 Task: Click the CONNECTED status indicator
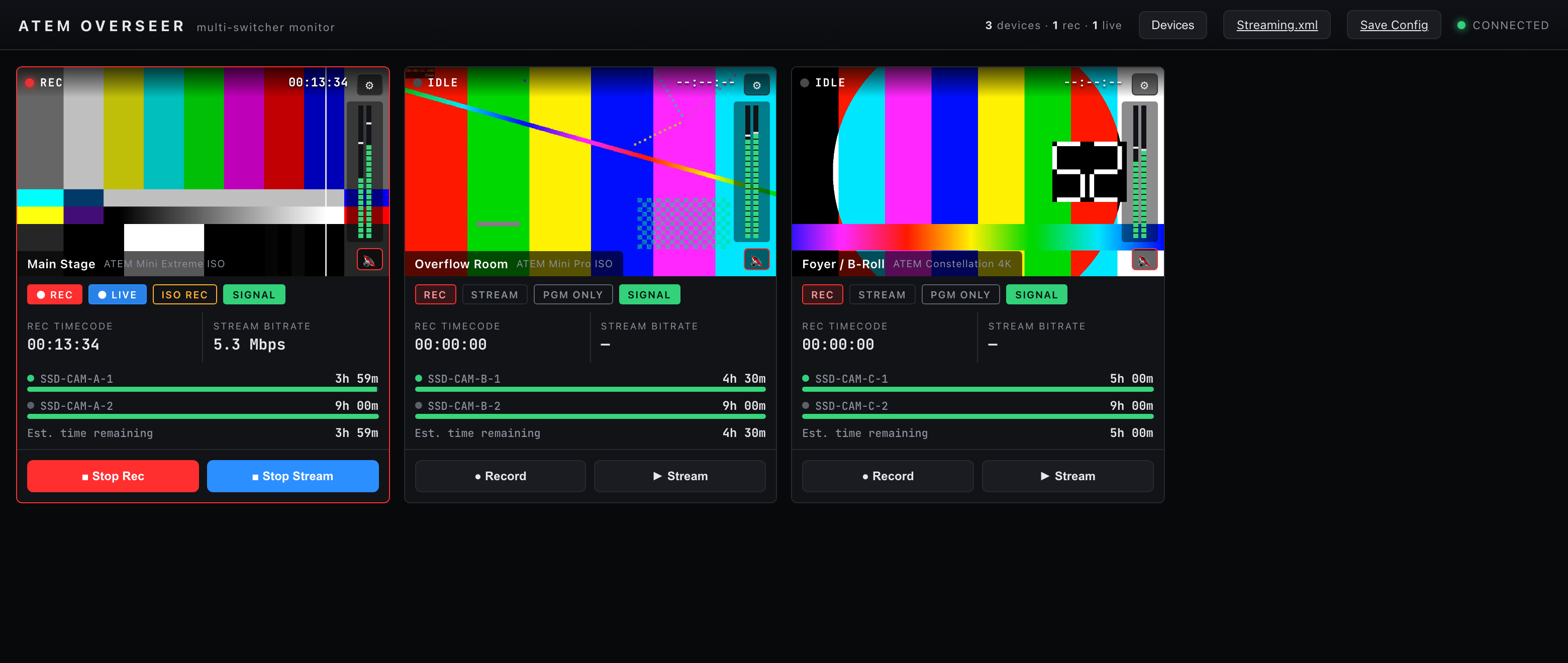[1503, 25]
